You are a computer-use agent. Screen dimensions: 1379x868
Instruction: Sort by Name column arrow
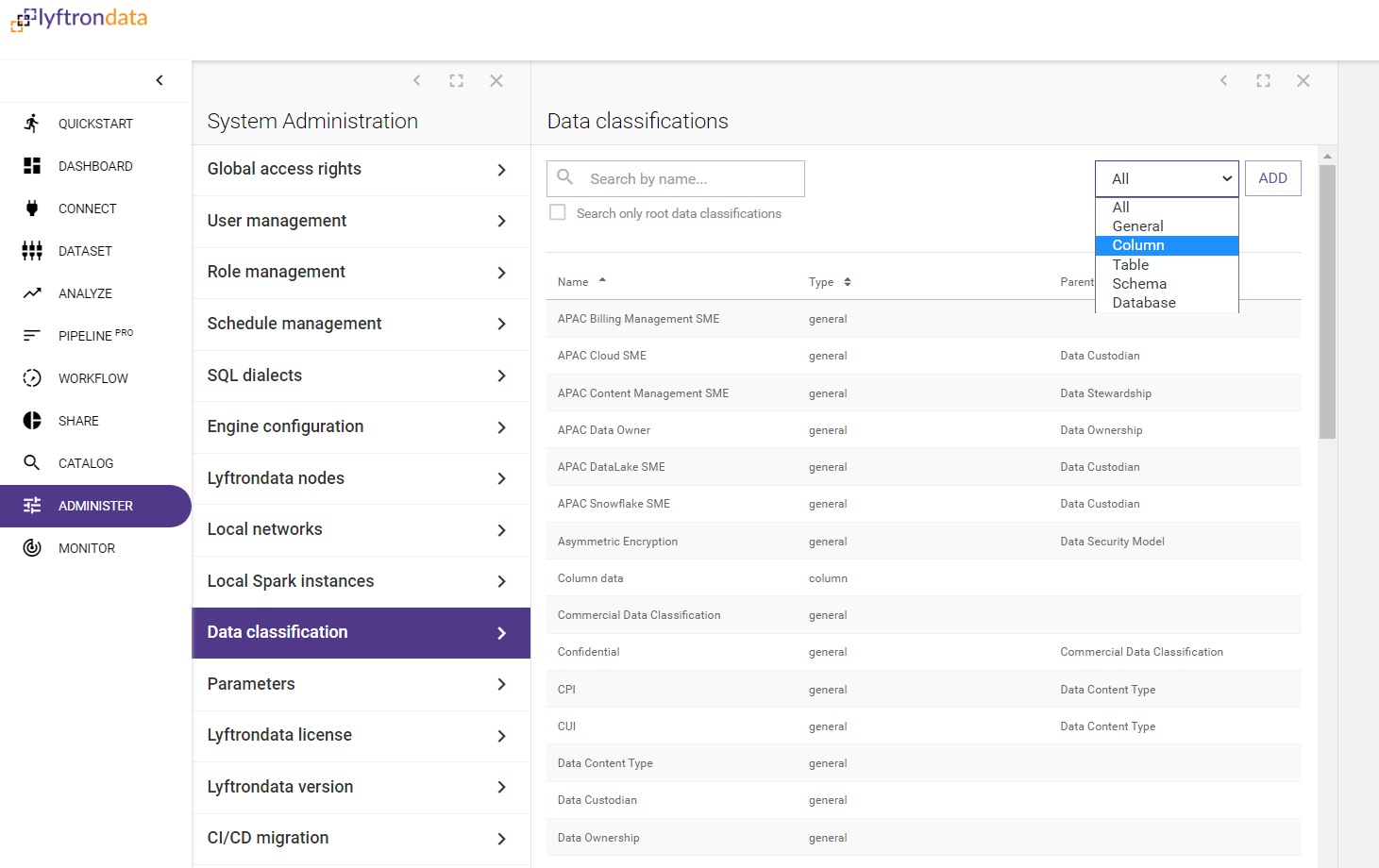602,280
